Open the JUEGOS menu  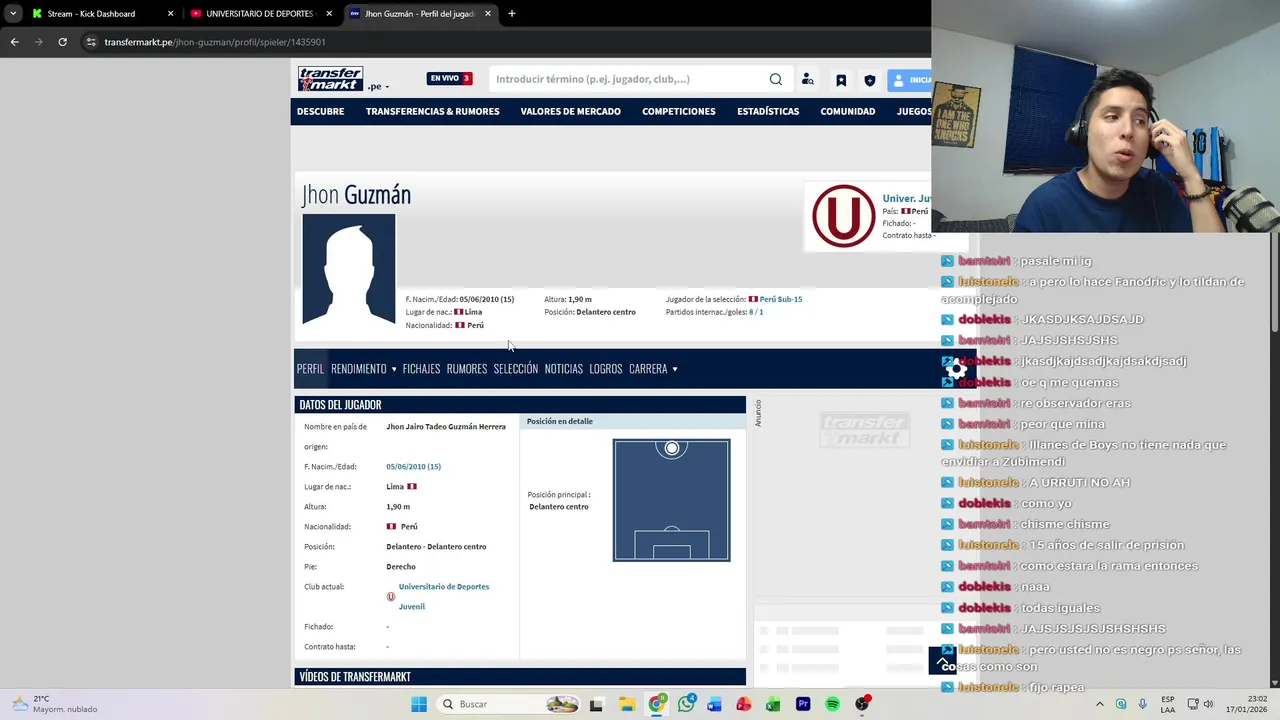coord(914,111)
